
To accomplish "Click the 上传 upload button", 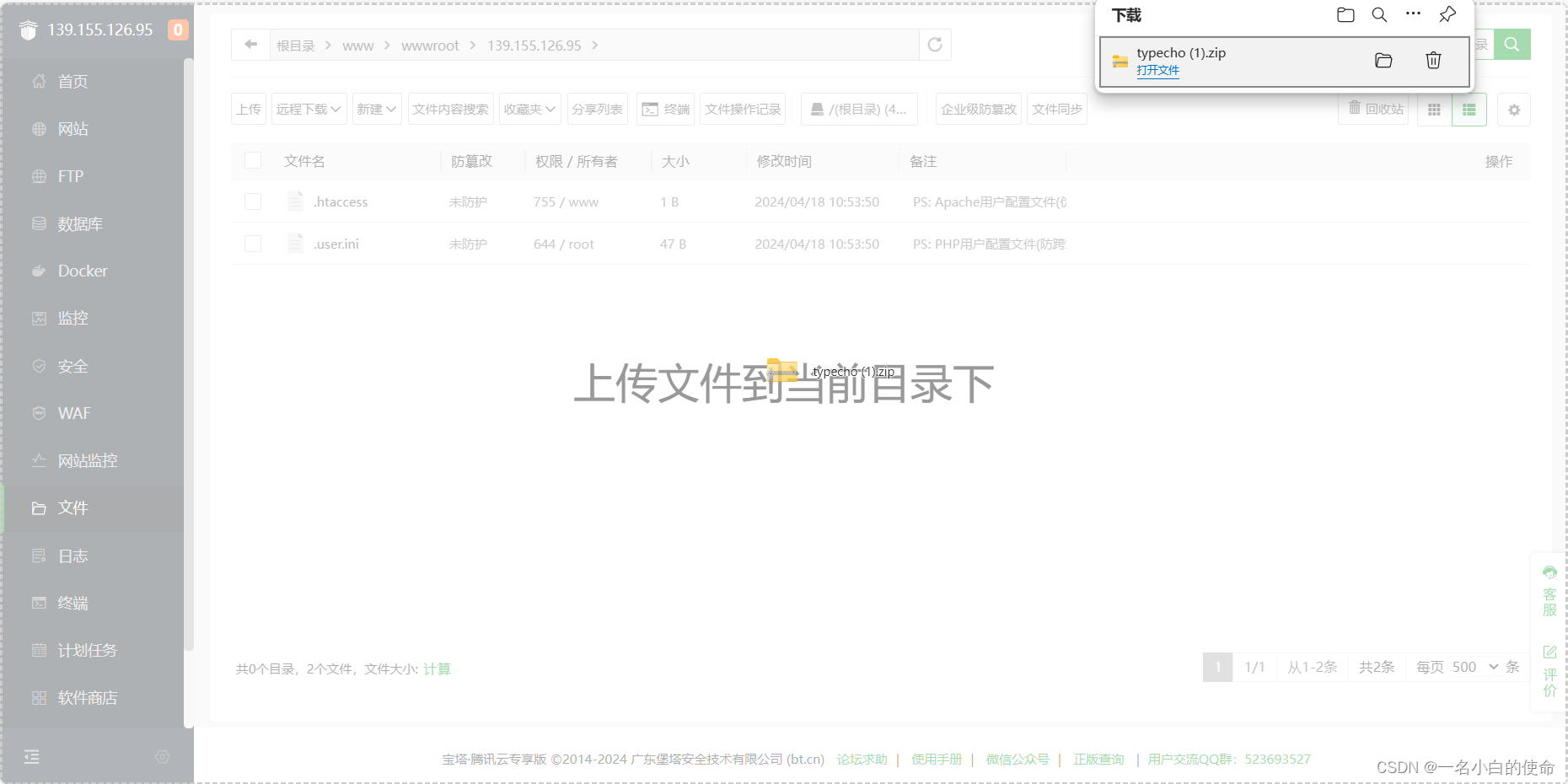I will (249, 109).
